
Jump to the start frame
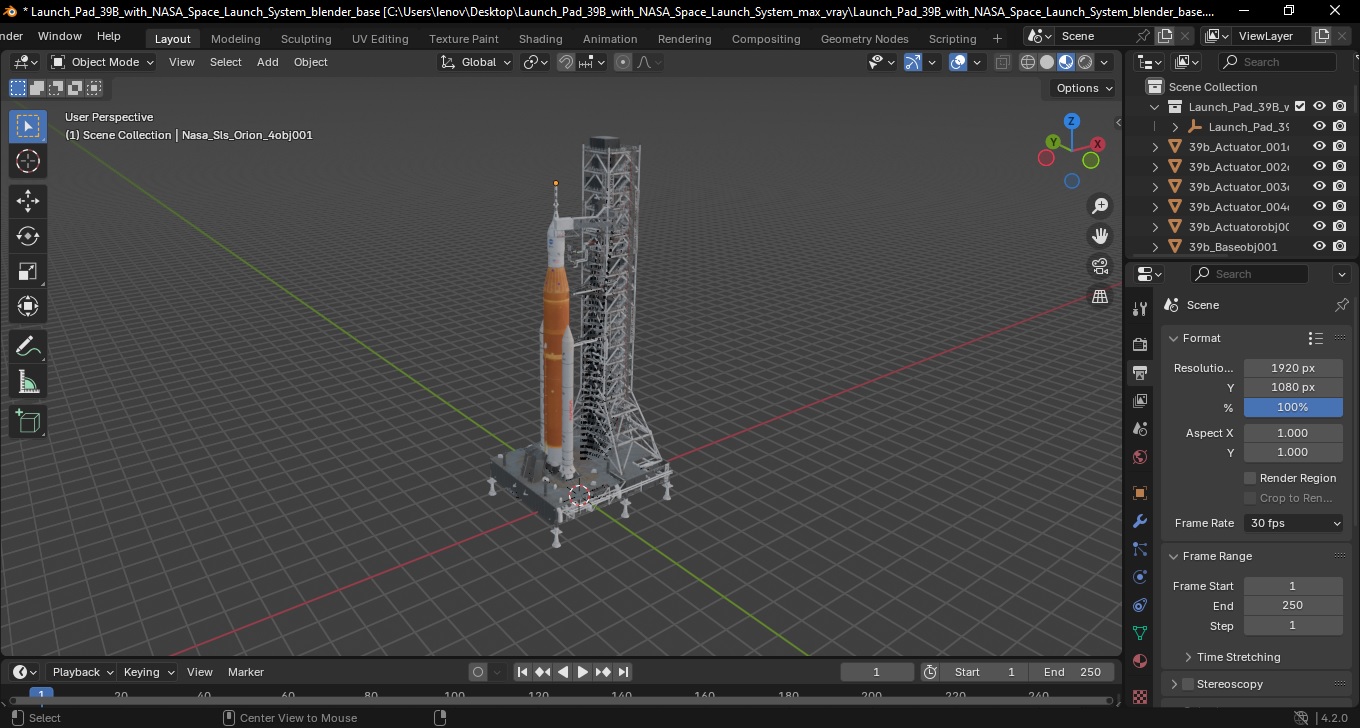pyautogui.click(x=522, y=672)
